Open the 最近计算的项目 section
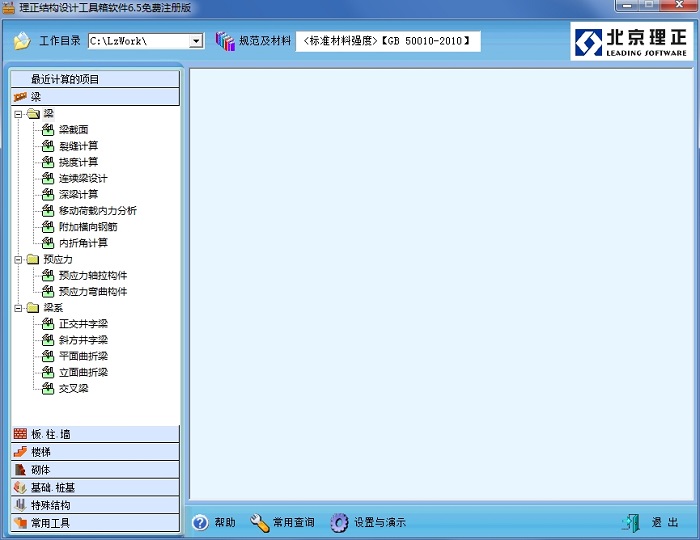Image resolution: width=700 pixels, height=540 pixels. click(95, 79)
